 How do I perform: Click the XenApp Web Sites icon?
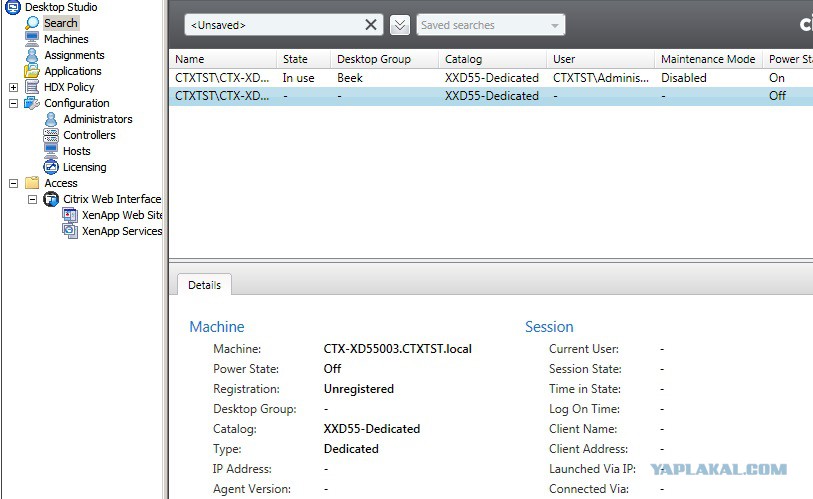69,215
